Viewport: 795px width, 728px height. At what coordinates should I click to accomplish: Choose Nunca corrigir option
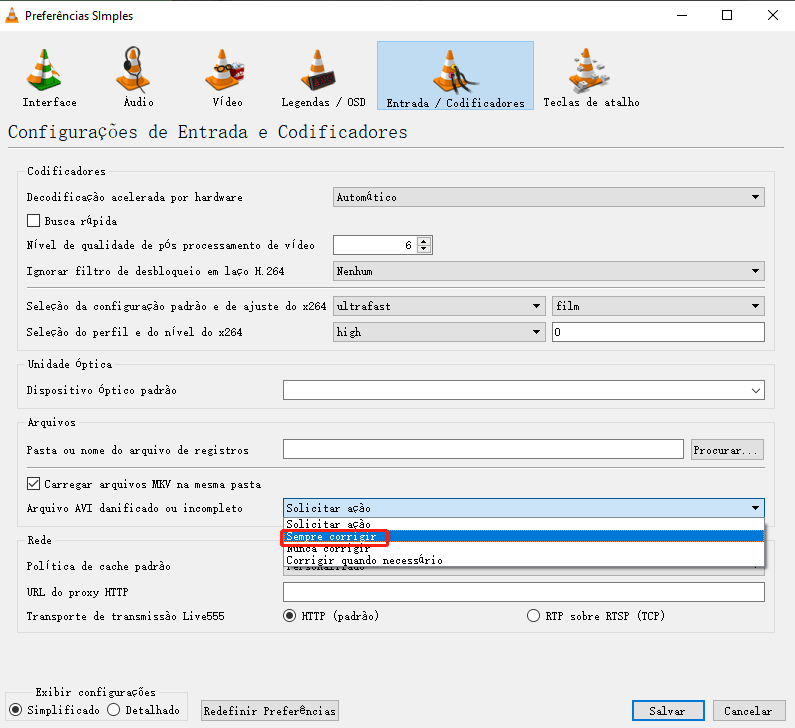[x=524, y=549]
